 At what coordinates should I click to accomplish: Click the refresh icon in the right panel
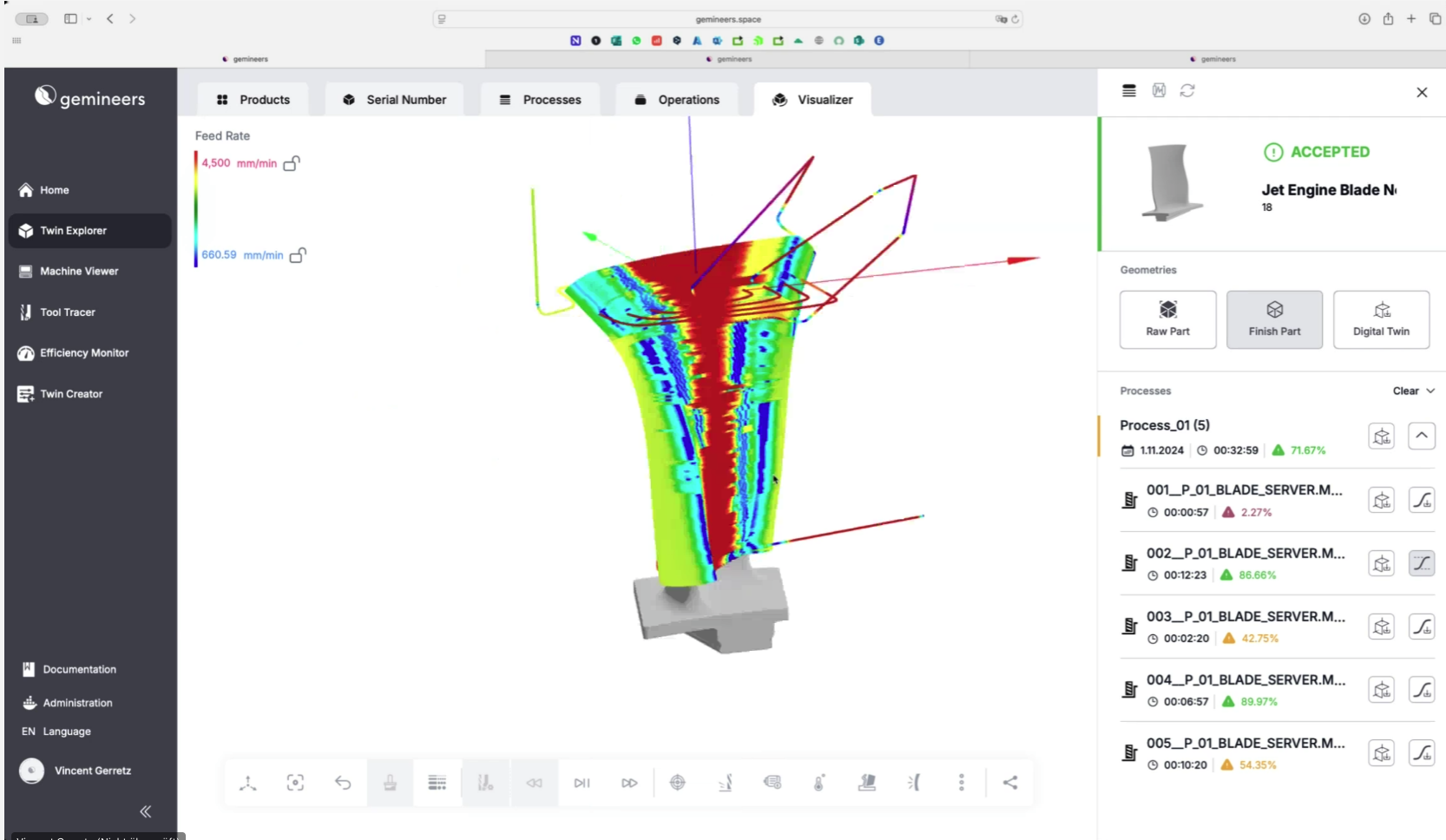pyautogui.click(x=1187, y=90)
